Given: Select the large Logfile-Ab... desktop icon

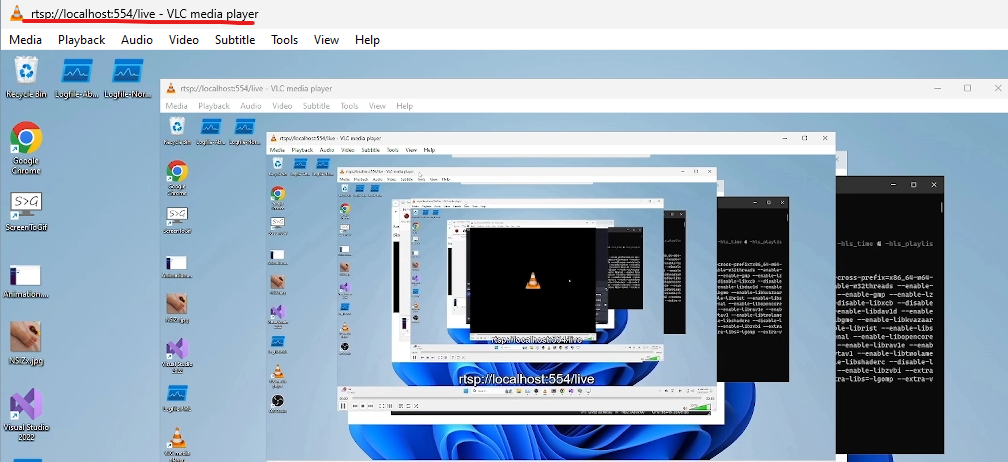Looking at the screenshot, I should click(76, 77).
